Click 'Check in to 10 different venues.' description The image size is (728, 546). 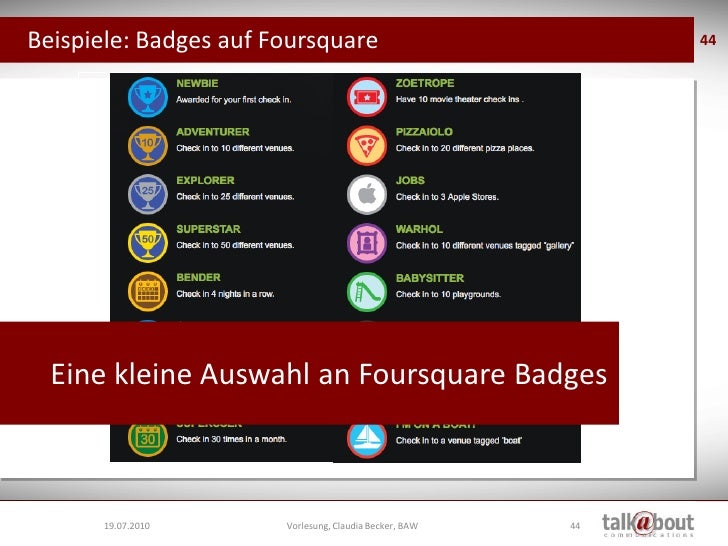(235, 148)
